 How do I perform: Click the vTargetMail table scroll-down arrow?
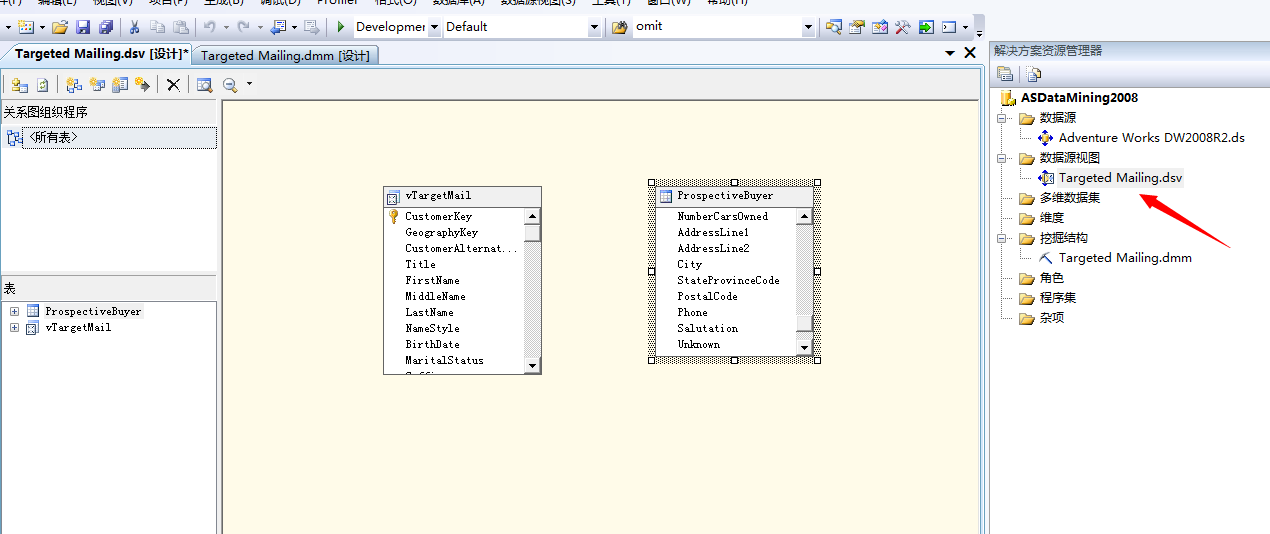pyautogui.click(x=532, y=366)
